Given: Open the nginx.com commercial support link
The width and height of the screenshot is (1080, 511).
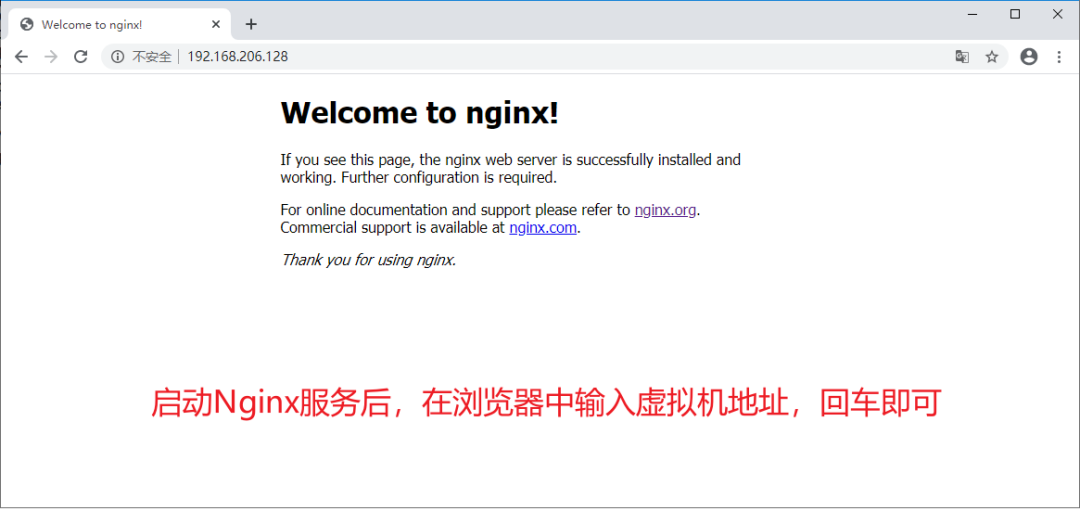Looking at the screenshot, I should pos(543,228).
